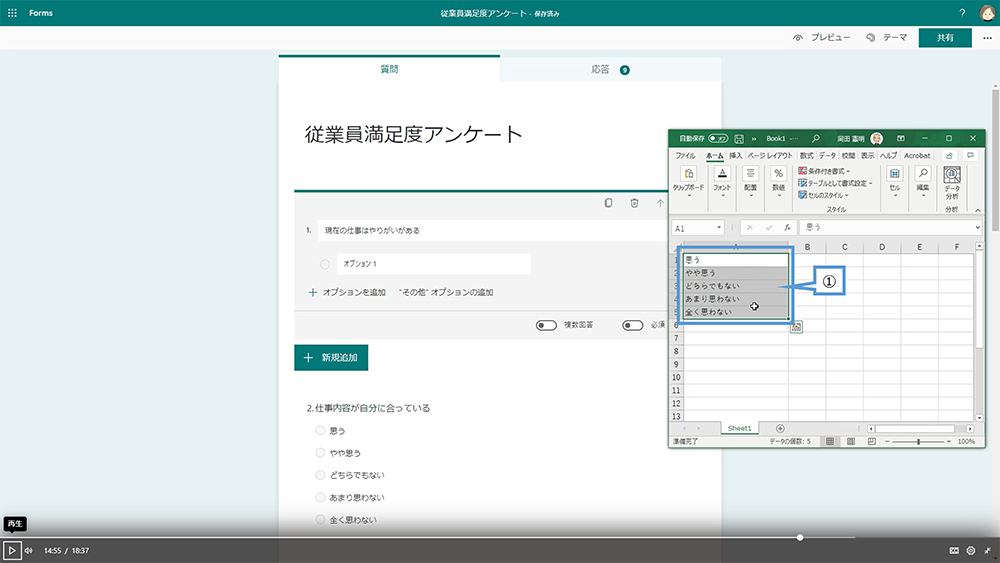Click the Excel ribbon display options icon

[x=901, y=138]
